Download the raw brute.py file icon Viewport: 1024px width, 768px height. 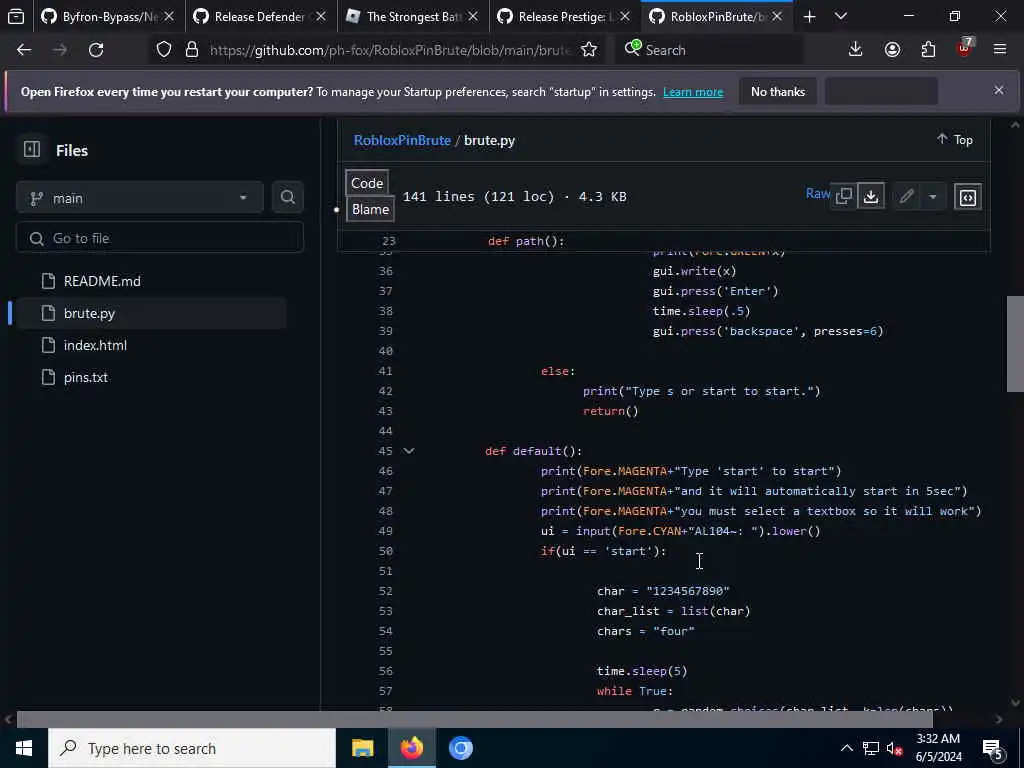pyautogui.click(x=871, y=196)
